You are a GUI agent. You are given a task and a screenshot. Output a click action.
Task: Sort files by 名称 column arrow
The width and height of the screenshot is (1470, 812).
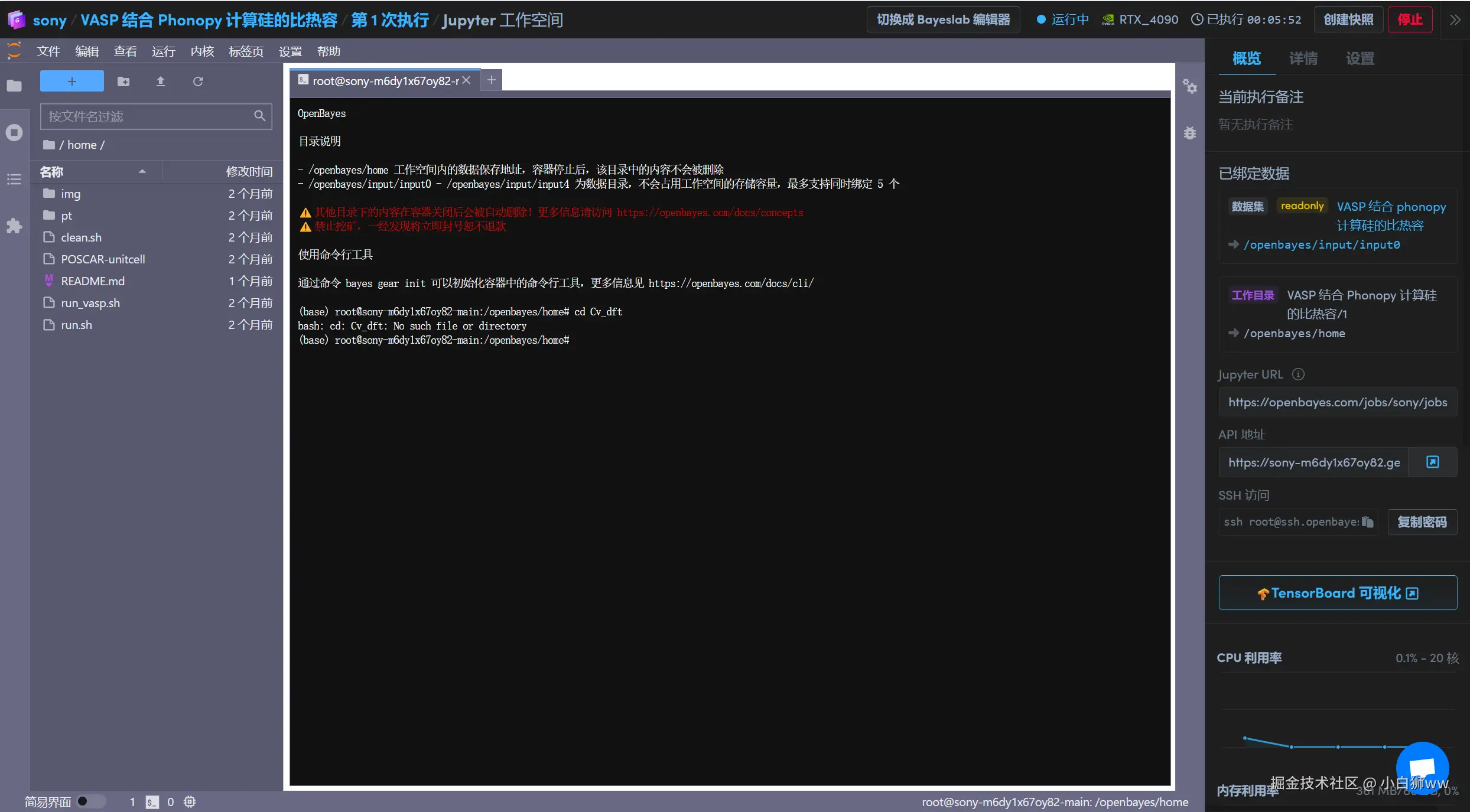(x=142, y=172)
